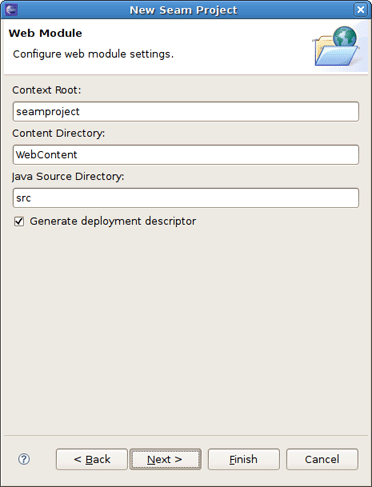
Task: Click the Content Directory label
Action: tap(59, 133)
